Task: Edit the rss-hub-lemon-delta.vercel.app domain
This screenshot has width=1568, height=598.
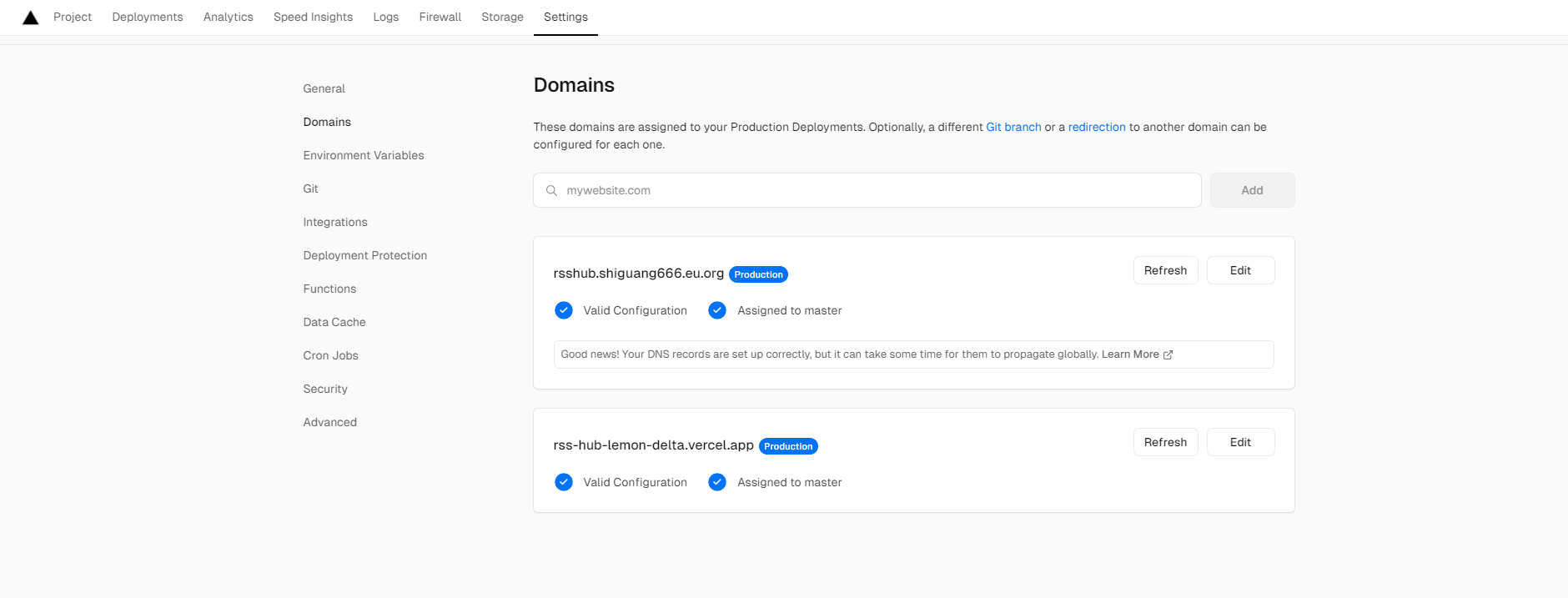Action: click(x=1240, y=442)
